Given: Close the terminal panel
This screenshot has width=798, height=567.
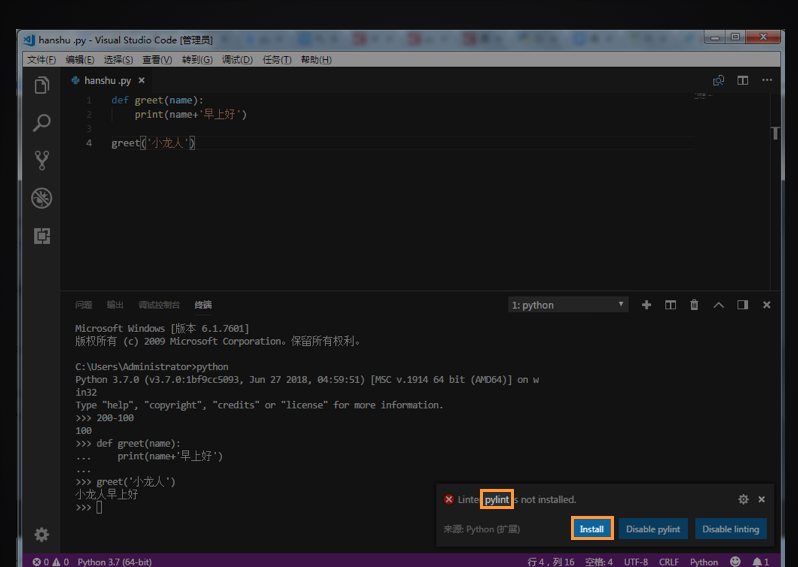Looking at the screenshot, I should click(x=766, y=305).
